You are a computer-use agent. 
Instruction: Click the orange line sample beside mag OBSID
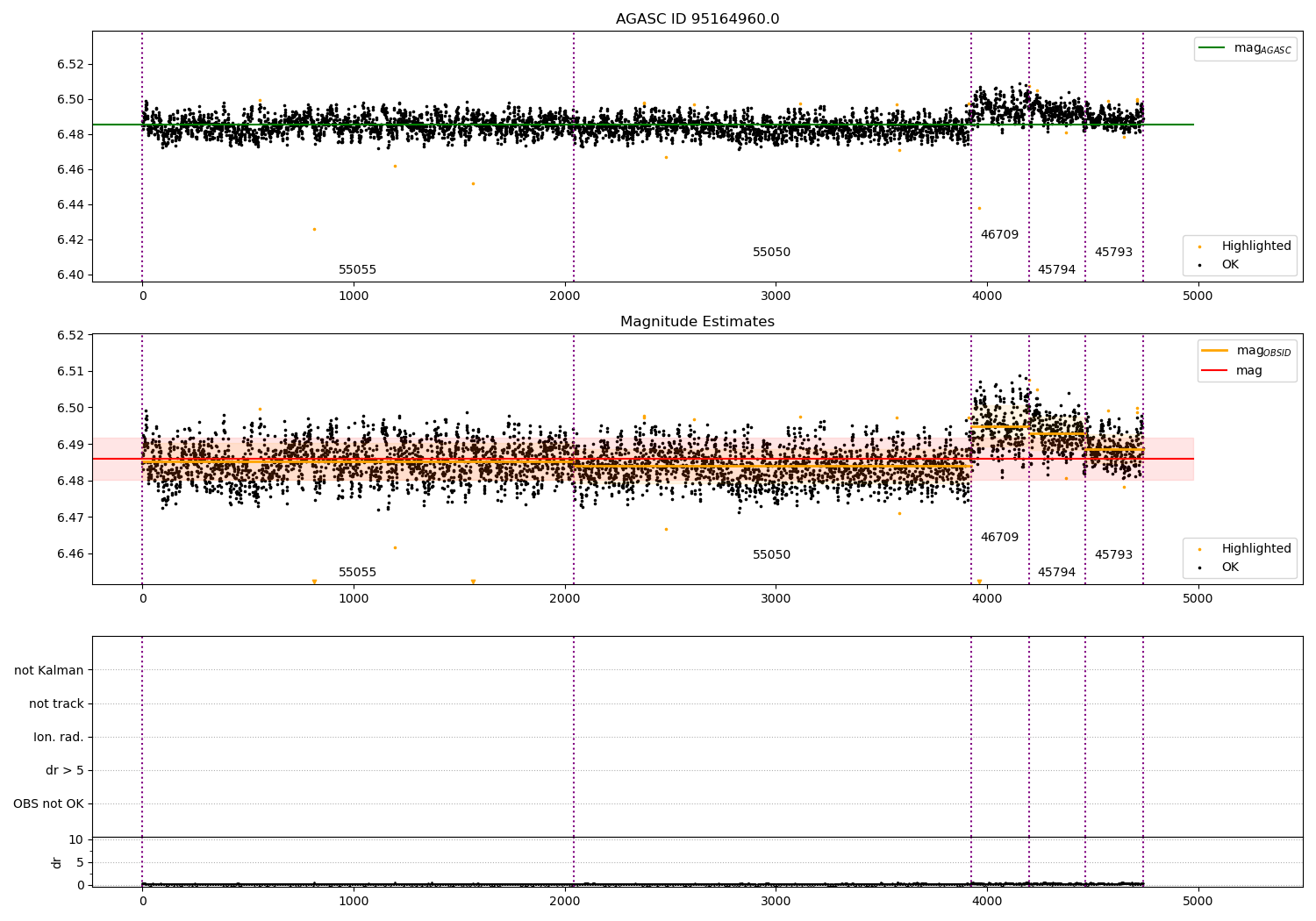click(x=1214, y=351)
